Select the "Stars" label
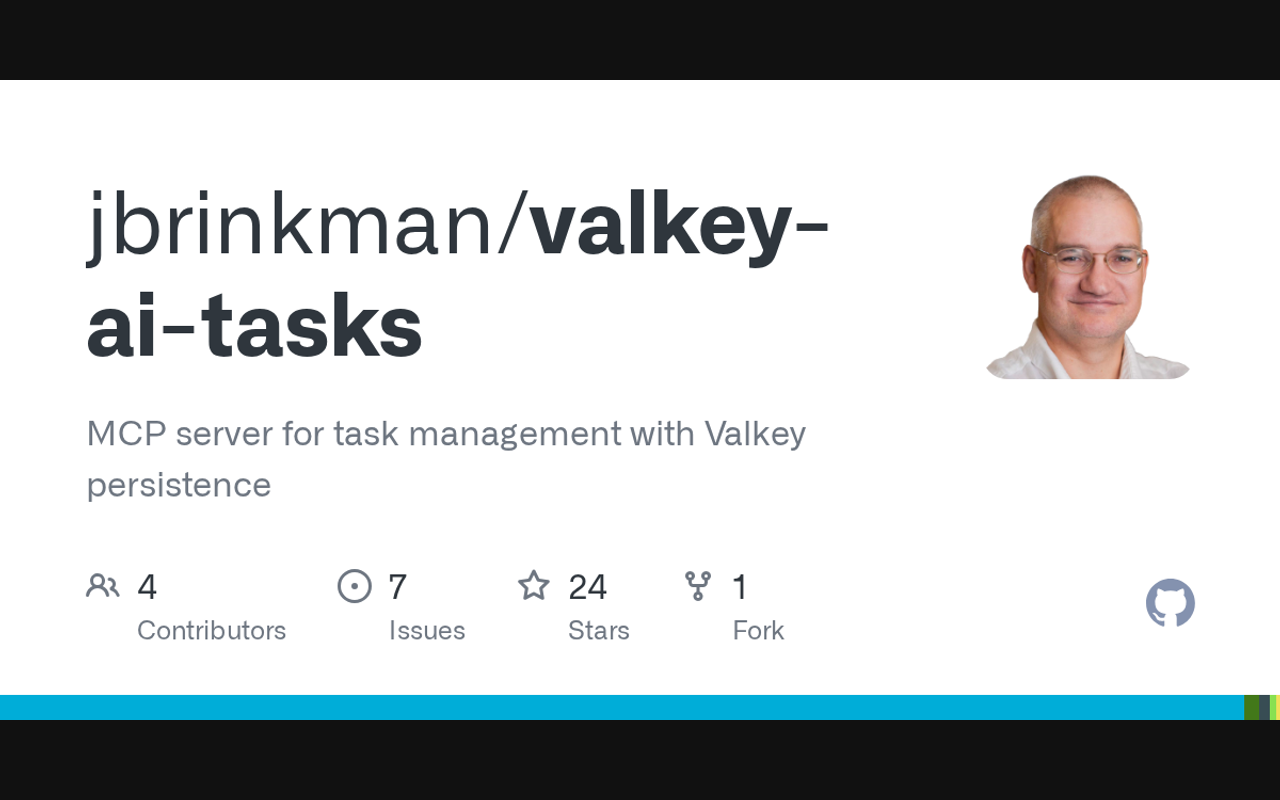Image resolution: width=1280 pixels, height=800 pixels. pyautogui.click(x=598, y=631)
